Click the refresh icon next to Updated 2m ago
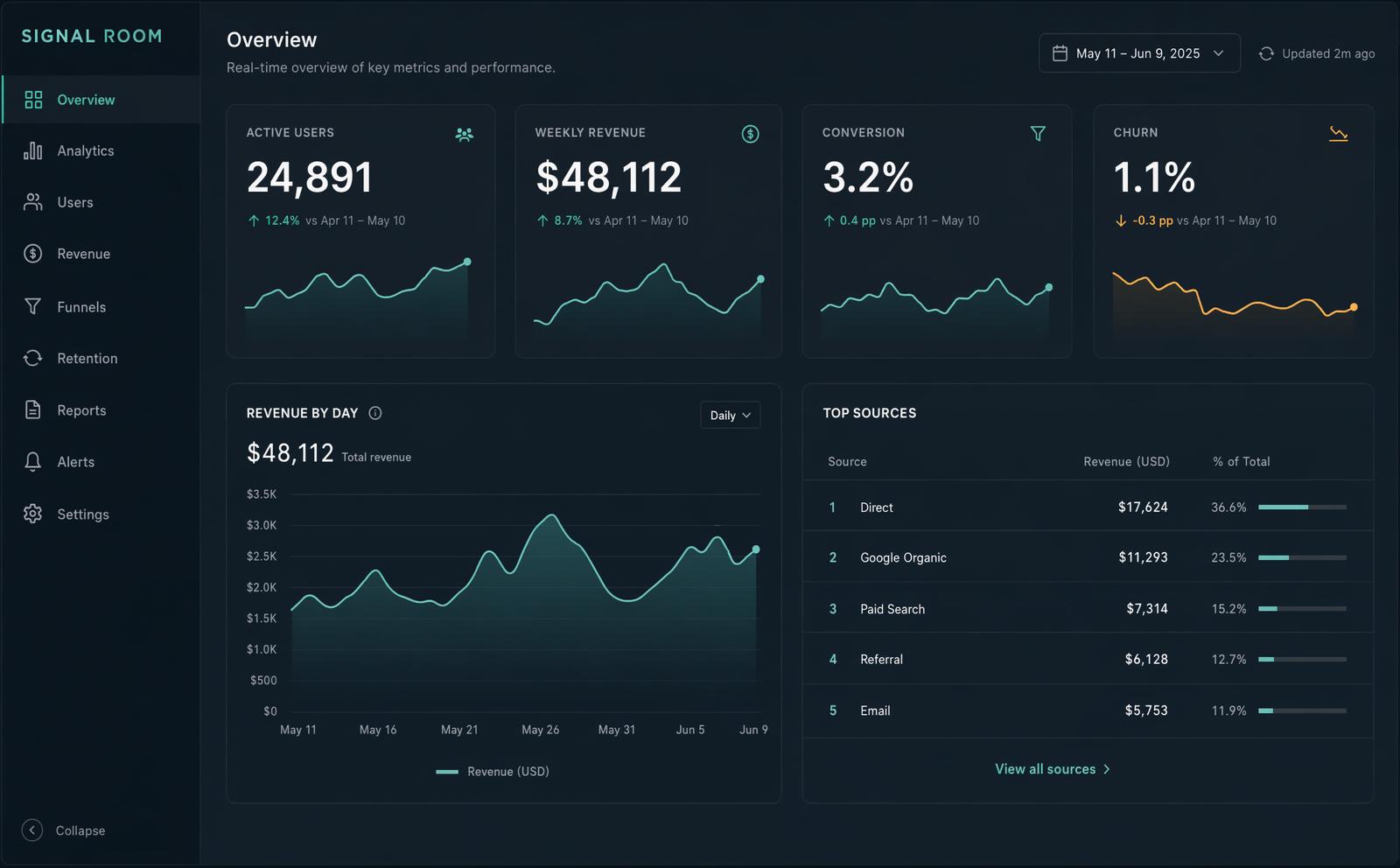Image resolution: width=1400 pixels, height=868 pixels. (x=1266, y=54)
